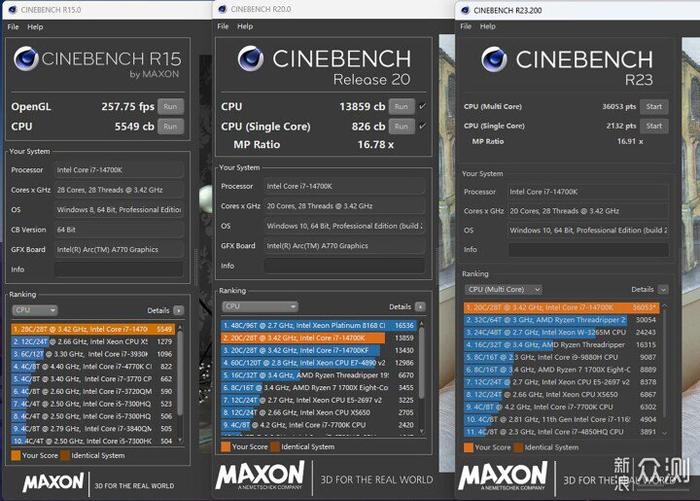
Task: Start CPU (Single Core) test in R23
Action: 654,126
